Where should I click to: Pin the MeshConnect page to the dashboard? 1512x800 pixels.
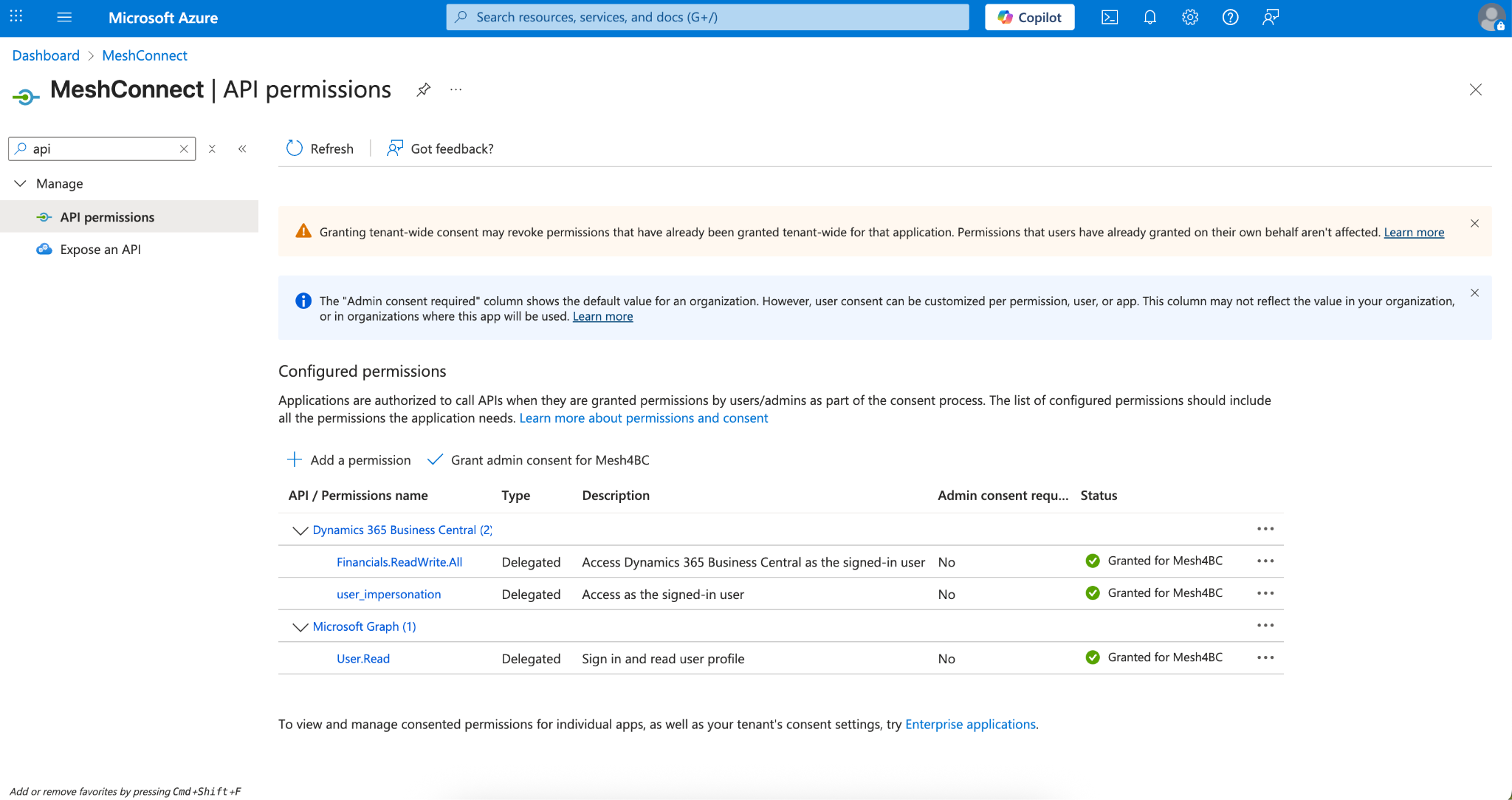click(423, 89)
